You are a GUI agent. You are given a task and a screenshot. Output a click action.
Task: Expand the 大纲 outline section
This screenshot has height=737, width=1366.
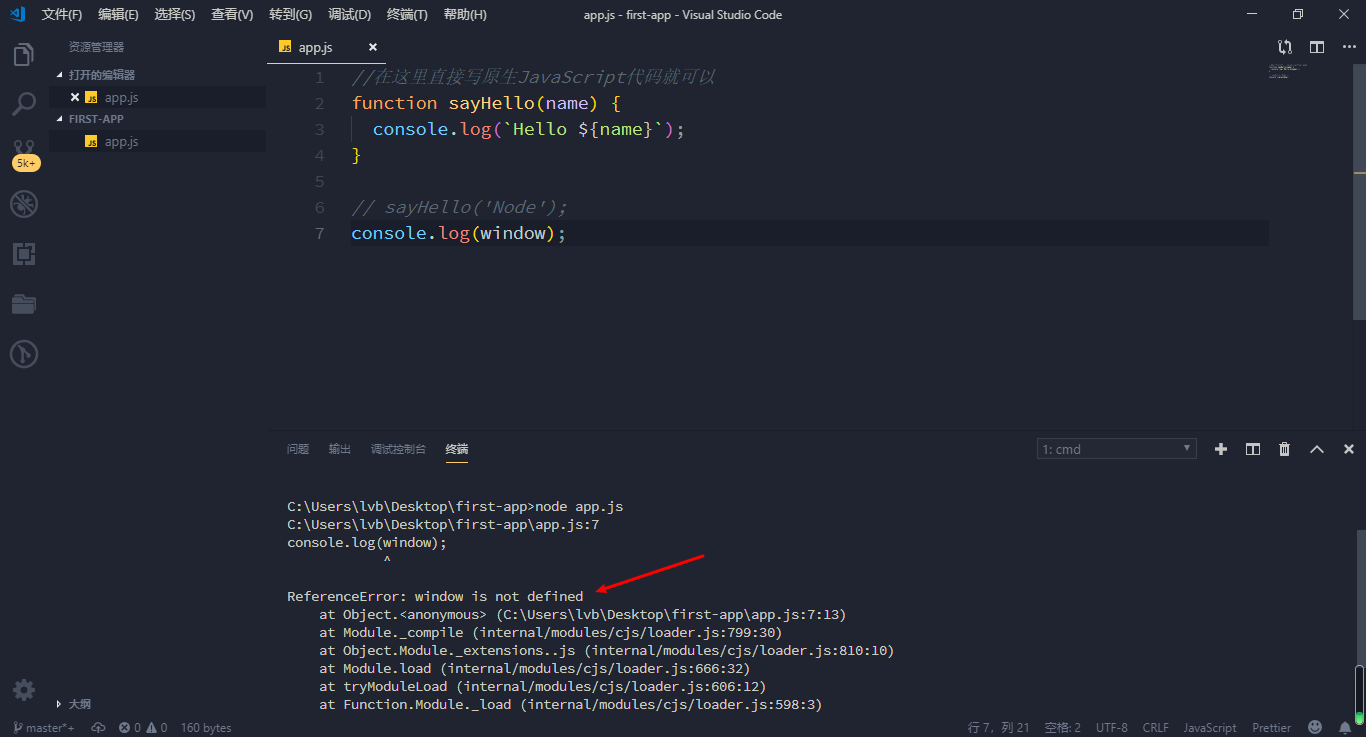click(x=74, y=704)
